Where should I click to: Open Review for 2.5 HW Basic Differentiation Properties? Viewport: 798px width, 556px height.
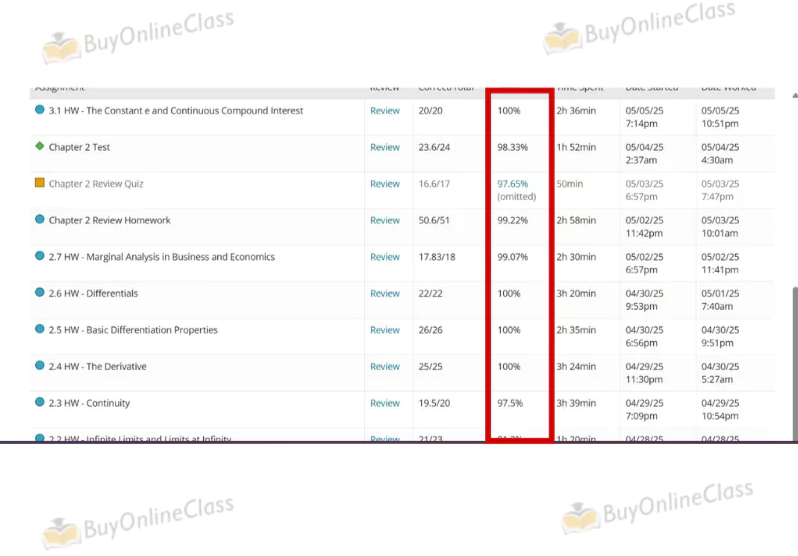(384, 330)
